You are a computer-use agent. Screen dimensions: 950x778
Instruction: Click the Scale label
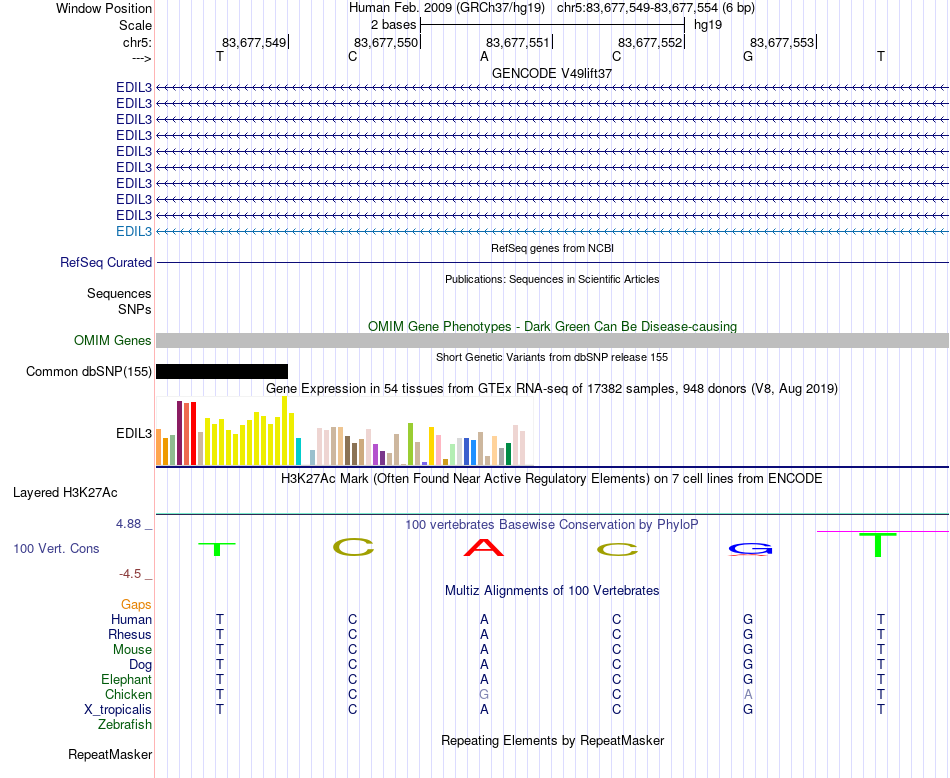coord(135,25)
